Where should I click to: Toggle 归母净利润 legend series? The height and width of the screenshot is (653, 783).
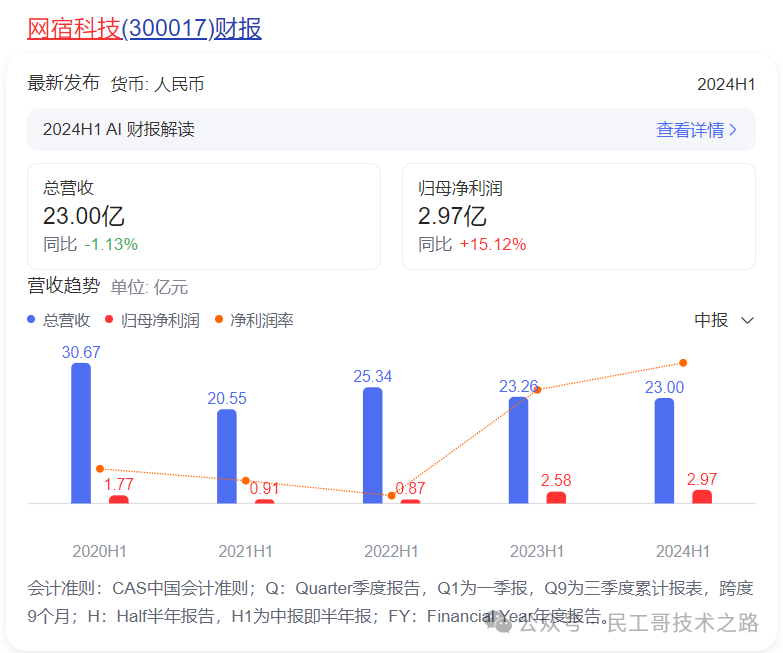[x=152, y=320]
